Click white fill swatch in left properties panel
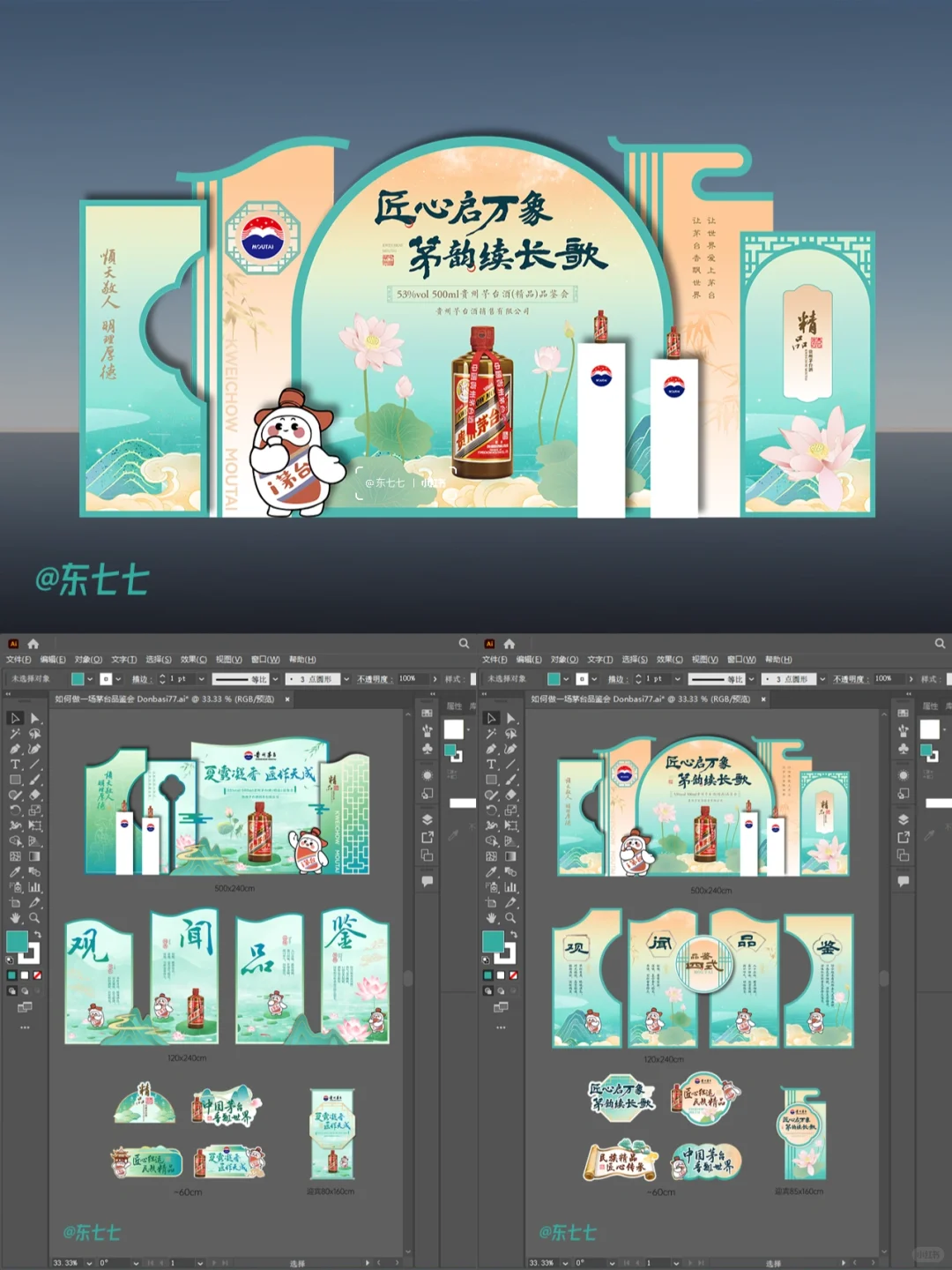 click(454, 729)
